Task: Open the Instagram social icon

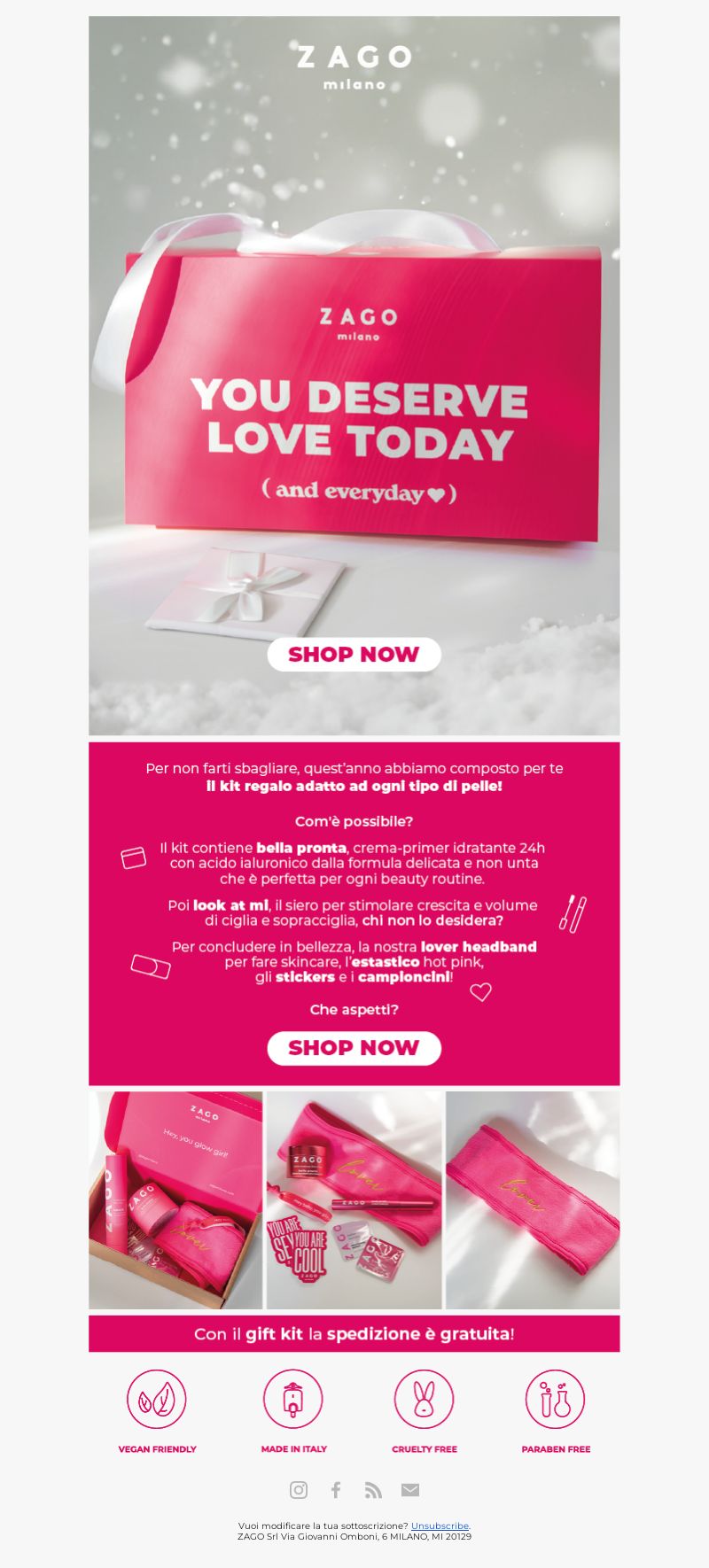Action: click(299, 1490)
